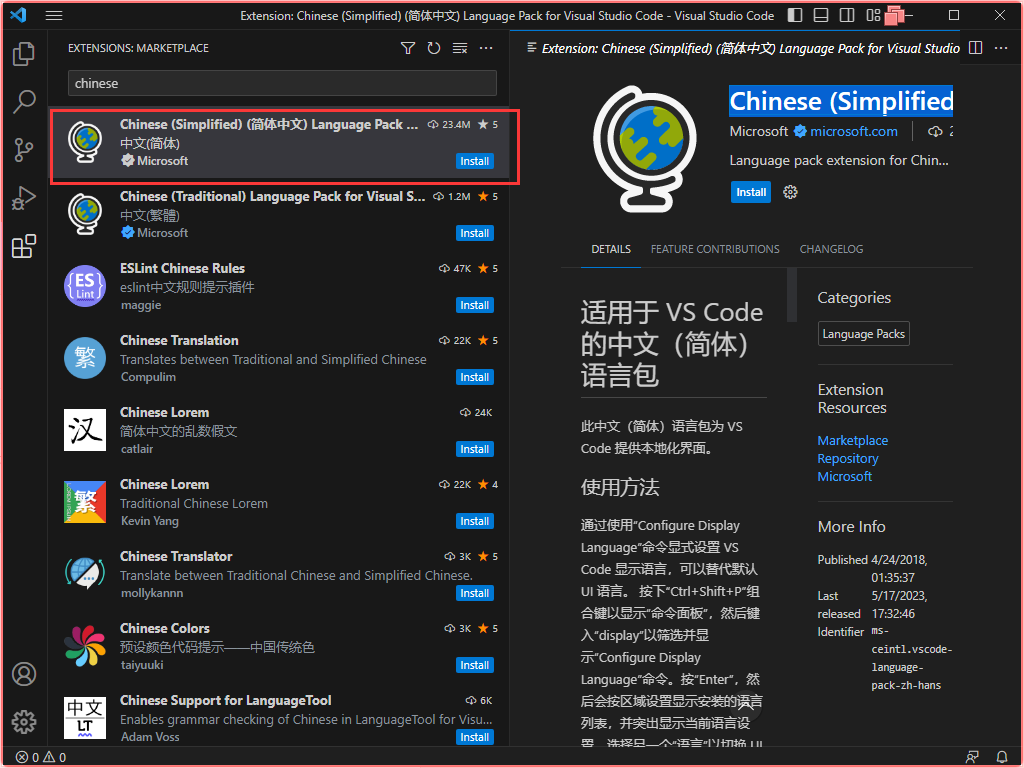Select the ESLint Chinese Rules icon
This screenshot has height=768, width=1024.
pos(85,286)
